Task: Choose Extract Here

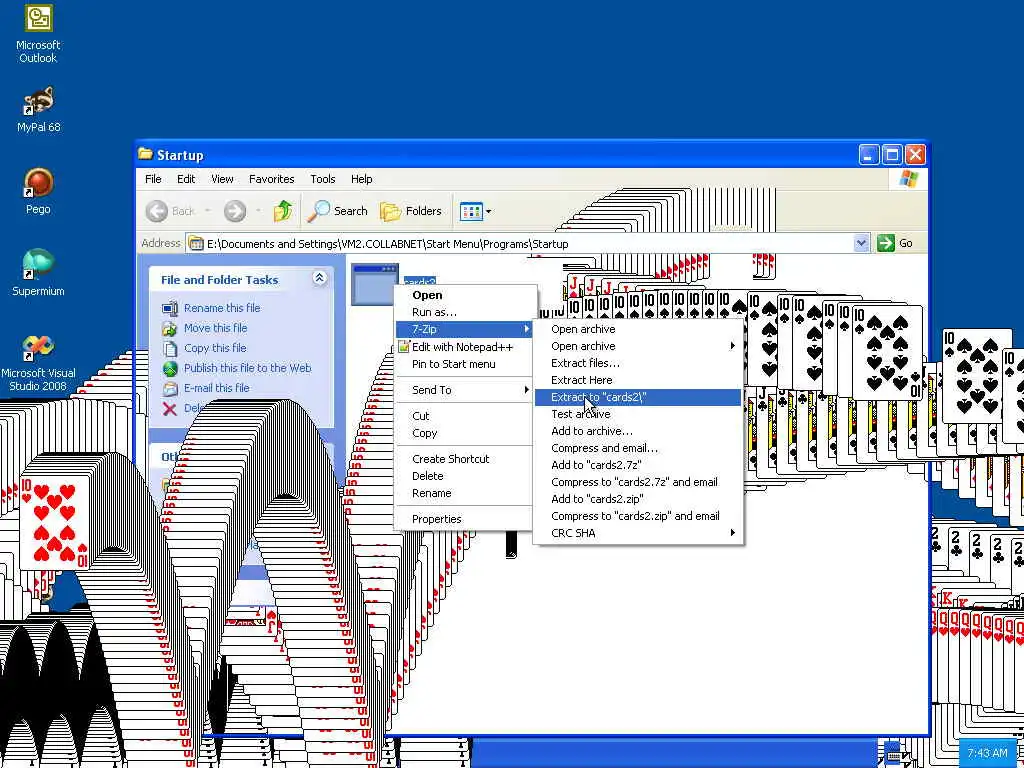Action: (638, 380)
